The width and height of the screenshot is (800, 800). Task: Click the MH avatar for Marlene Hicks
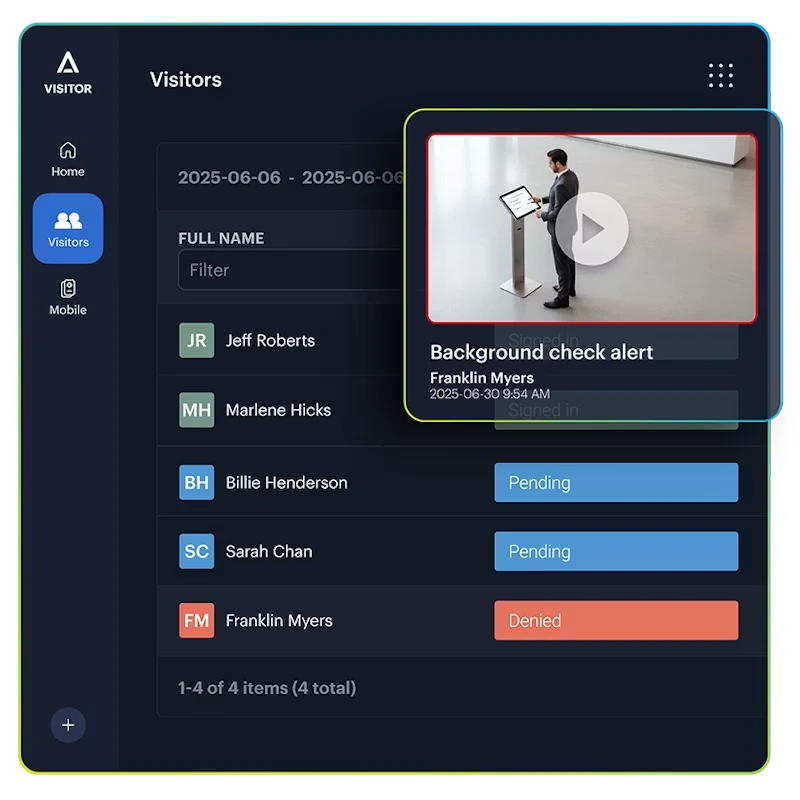click(196, 410)
